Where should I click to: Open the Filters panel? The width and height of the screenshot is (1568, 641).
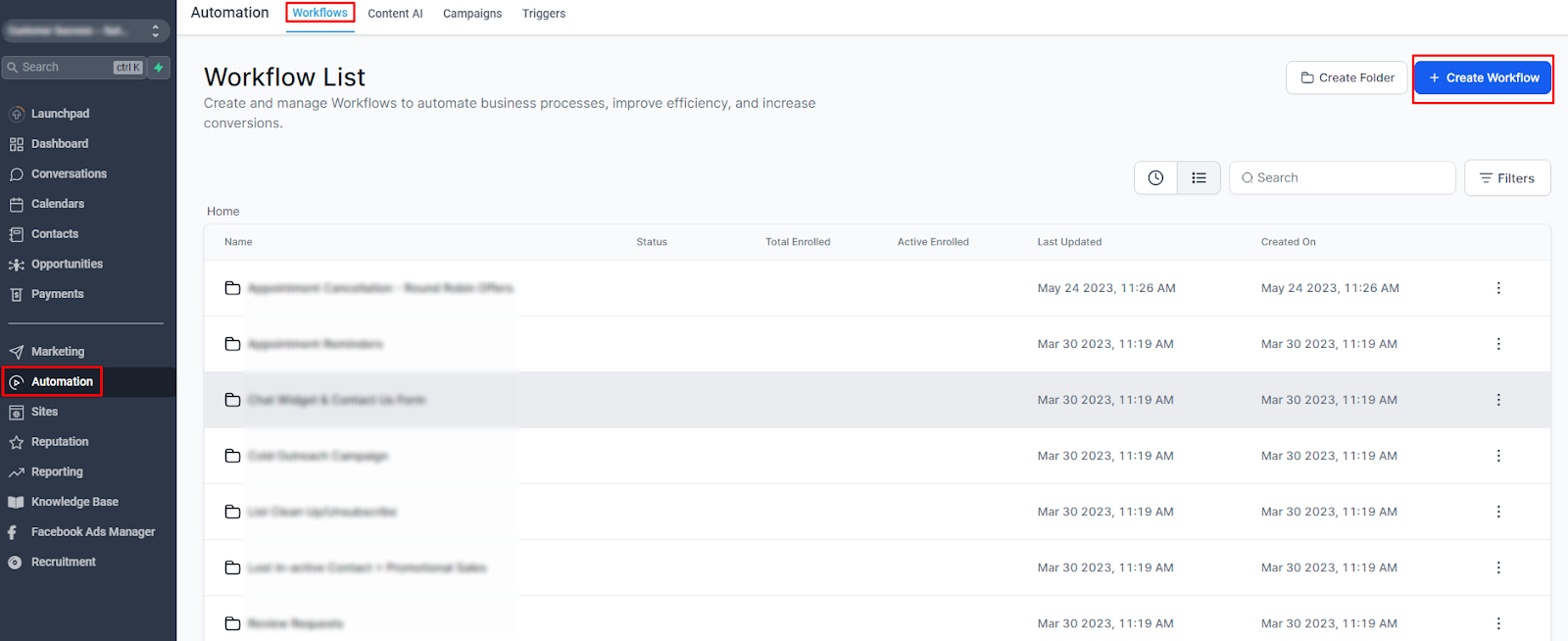coord(1507,178)
